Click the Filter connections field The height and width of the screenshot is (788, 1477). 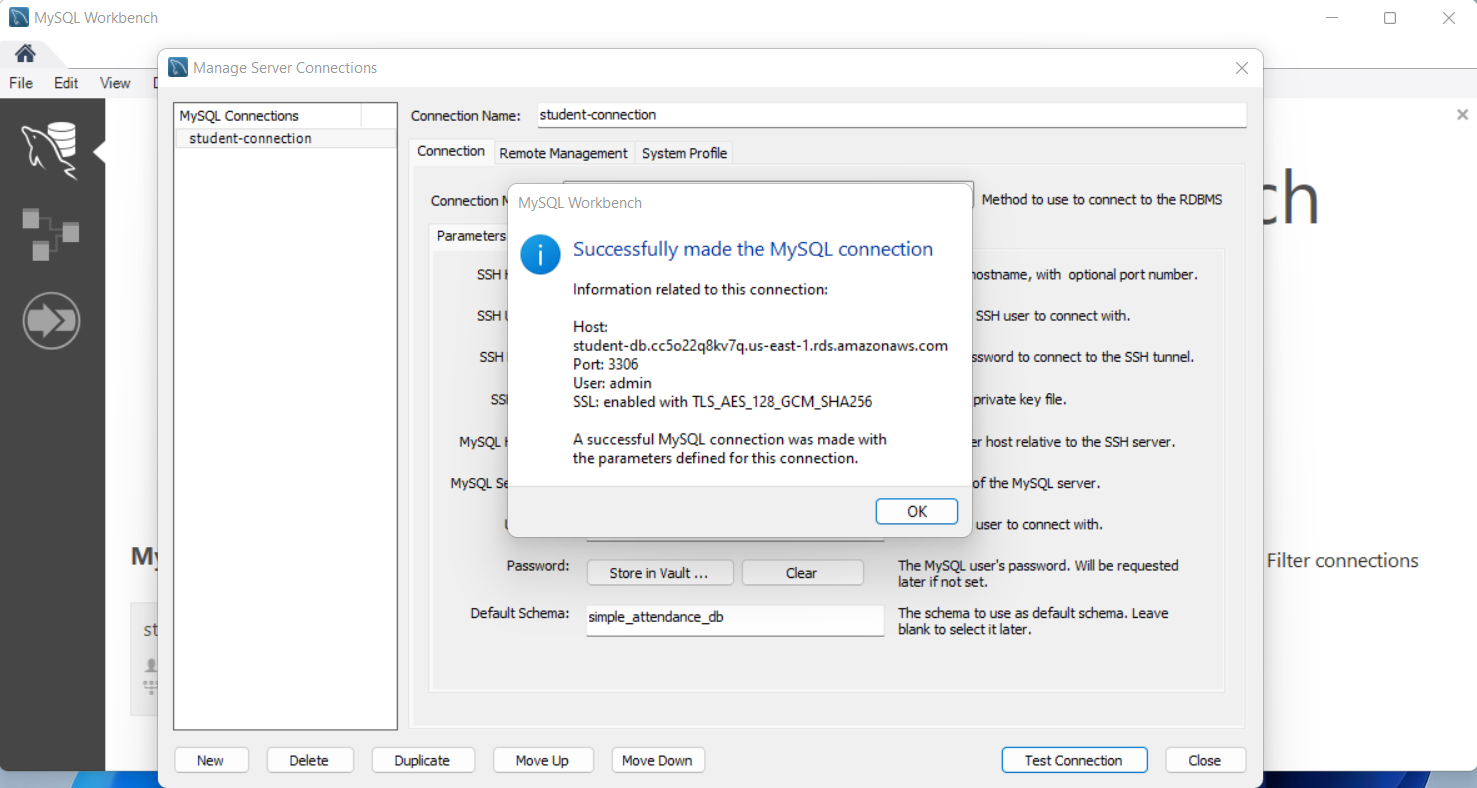(x=1342, y=561)
